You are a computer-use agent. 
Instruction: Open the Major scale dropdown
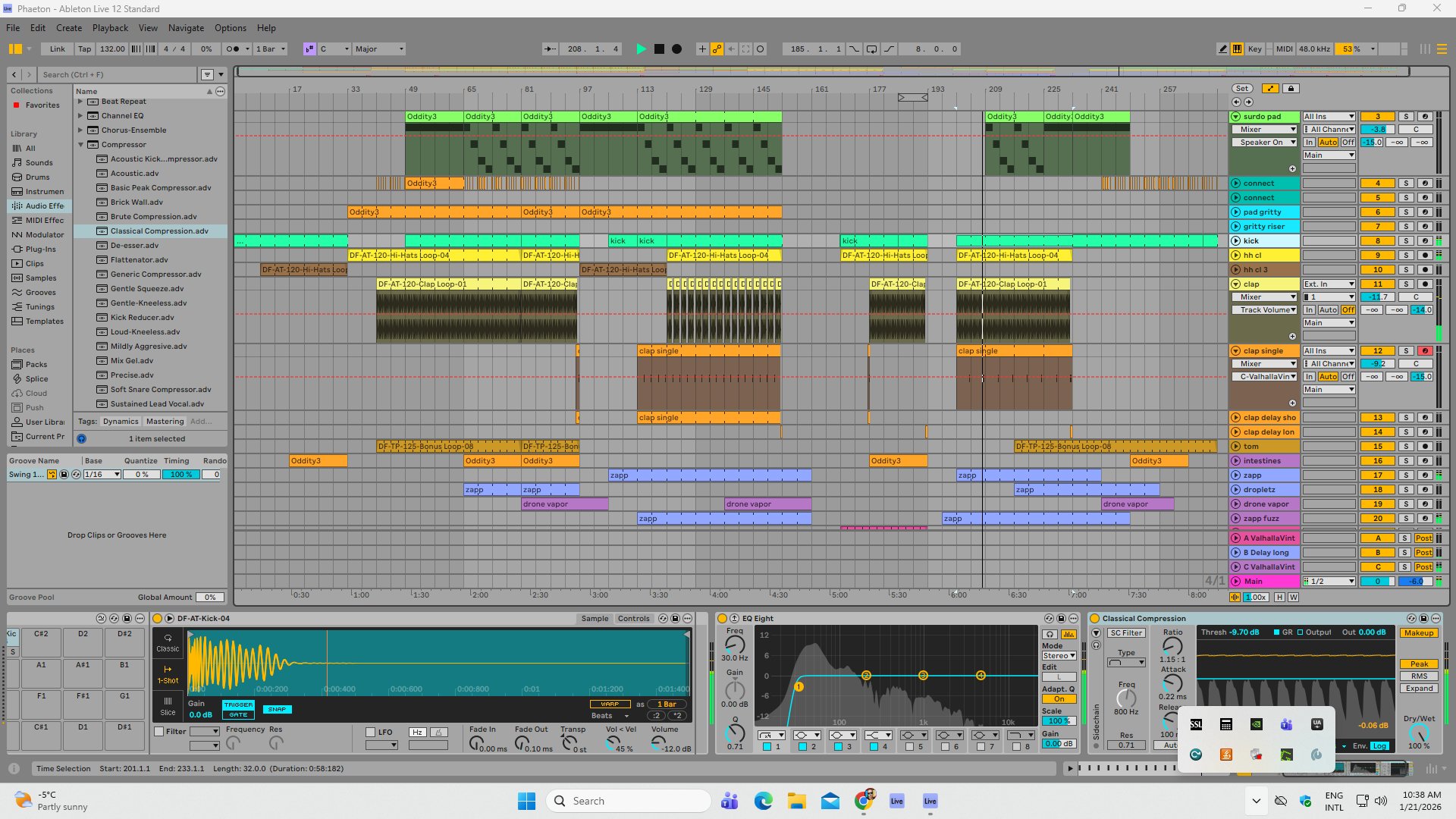point(379,49)
